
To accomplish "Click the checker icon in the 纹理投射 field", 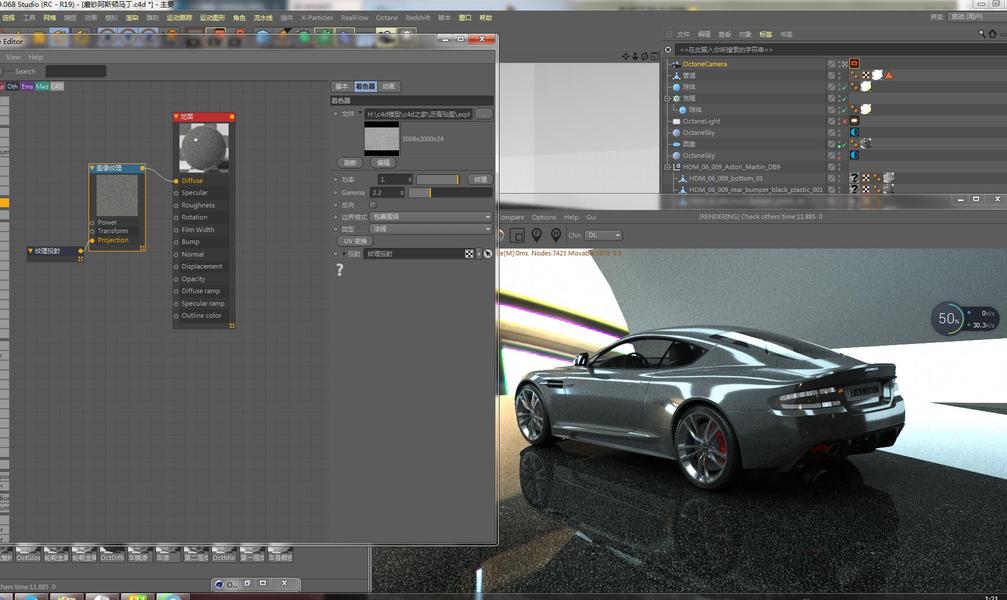I will click(x=469, y=254).
